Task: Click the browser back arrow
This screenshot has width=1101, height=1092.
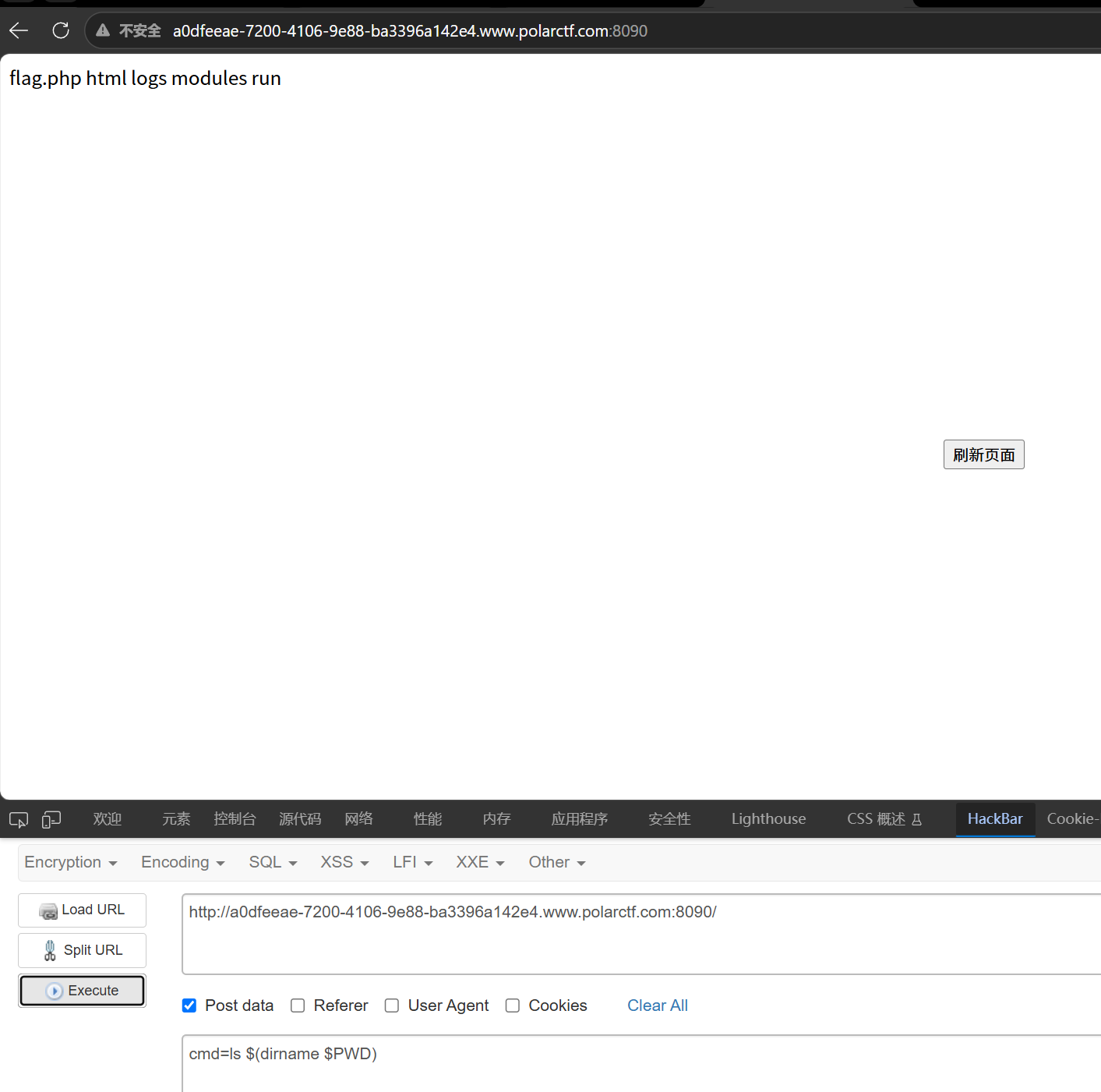Action: (x=19, y=30)
